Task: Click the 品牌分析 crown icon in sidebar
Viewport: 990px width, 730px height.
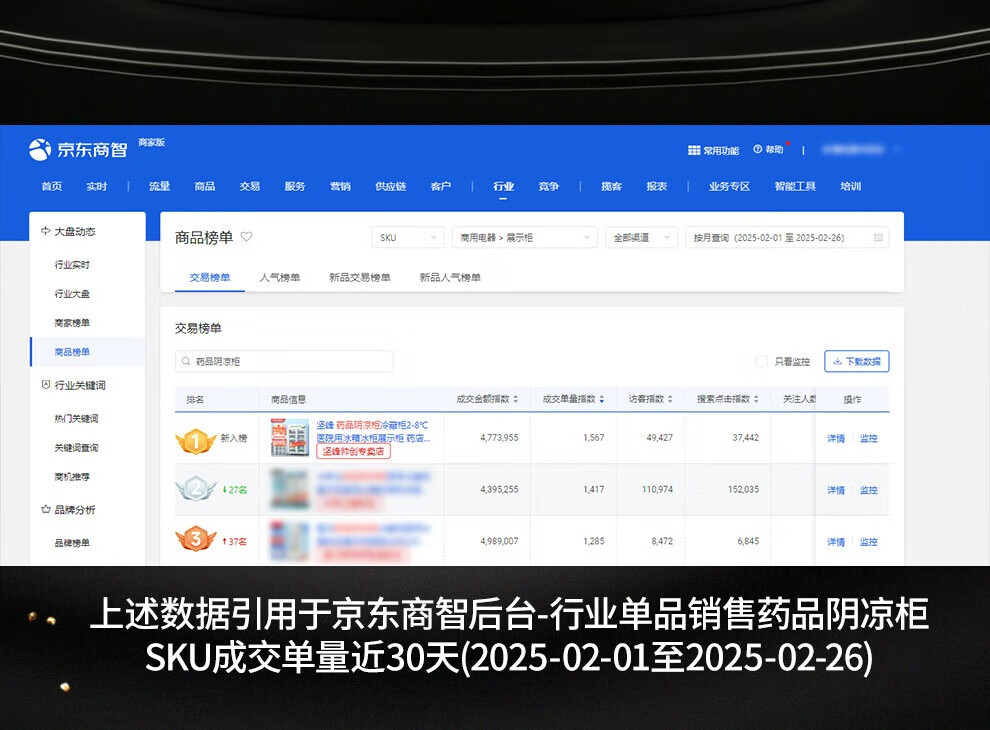Action: pyautogui.click(x=45, y=510)
